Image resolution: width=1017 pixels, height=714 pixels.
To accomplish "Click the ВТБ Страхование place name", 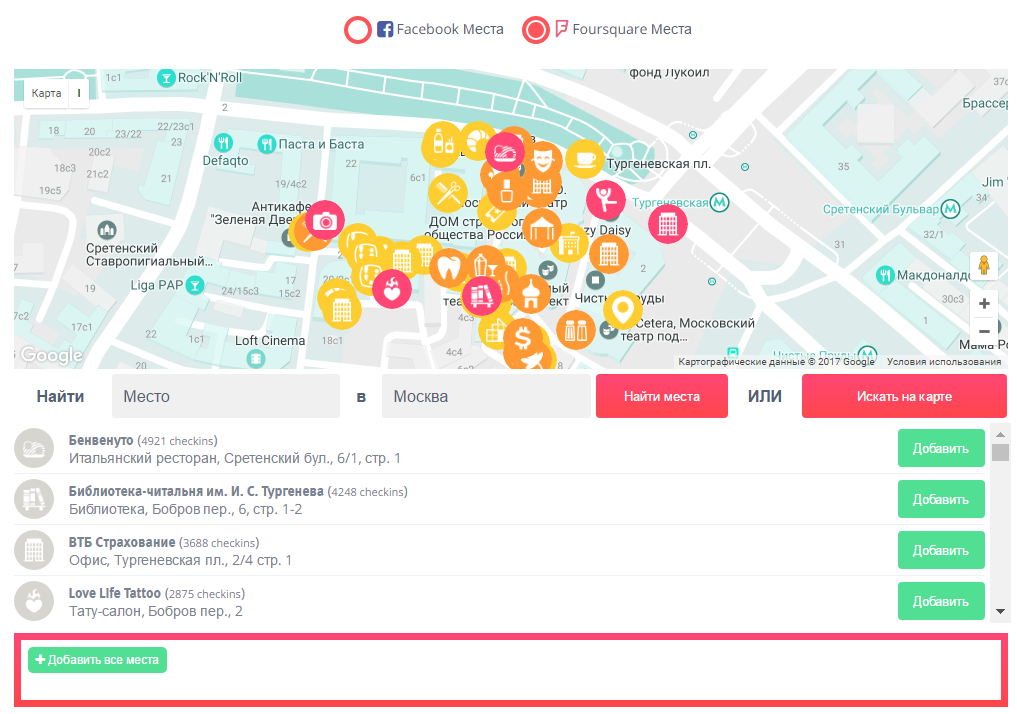I will 122,542.
